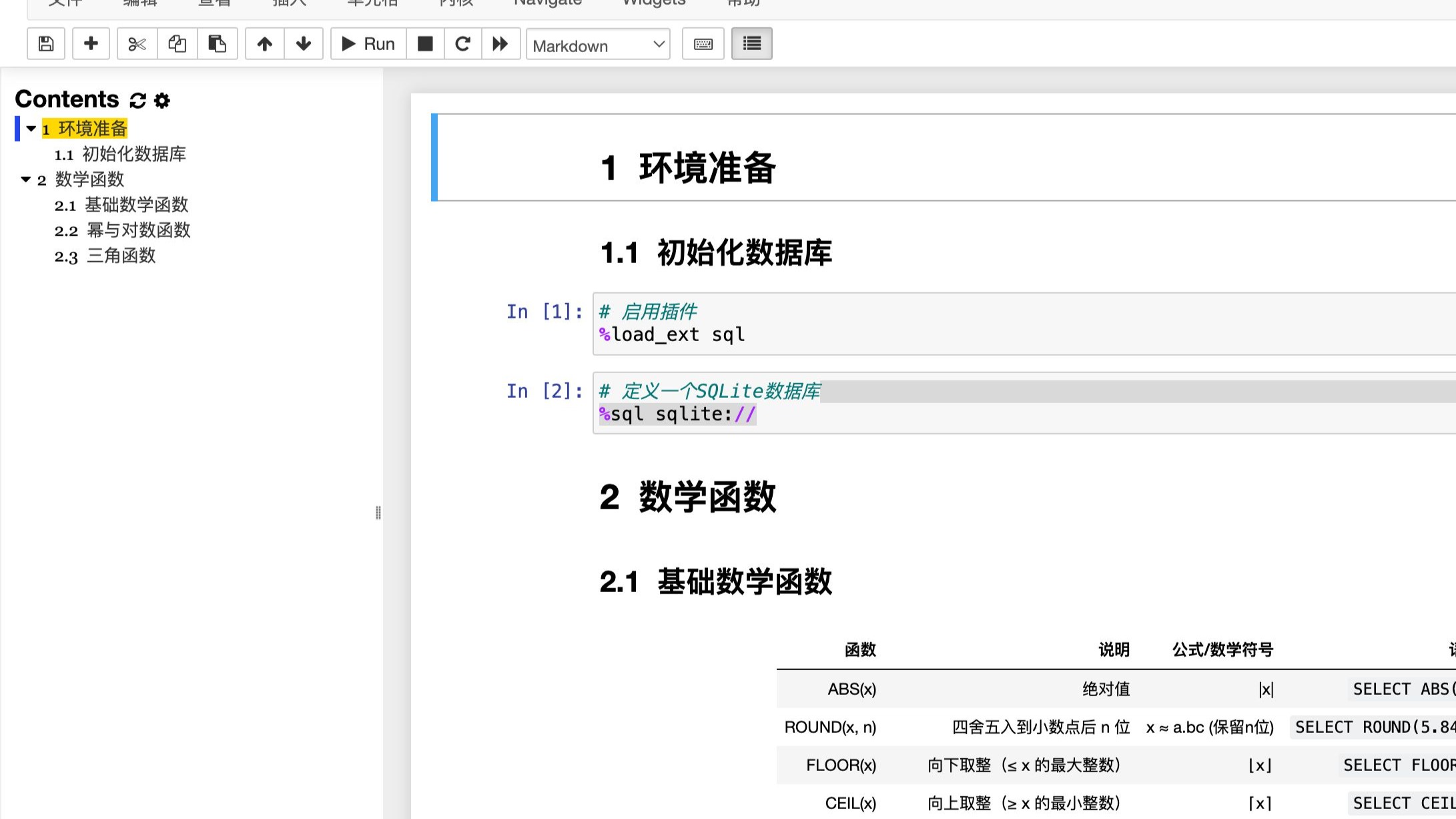Click the SELECT ABS example code

tap(1403, 690)
